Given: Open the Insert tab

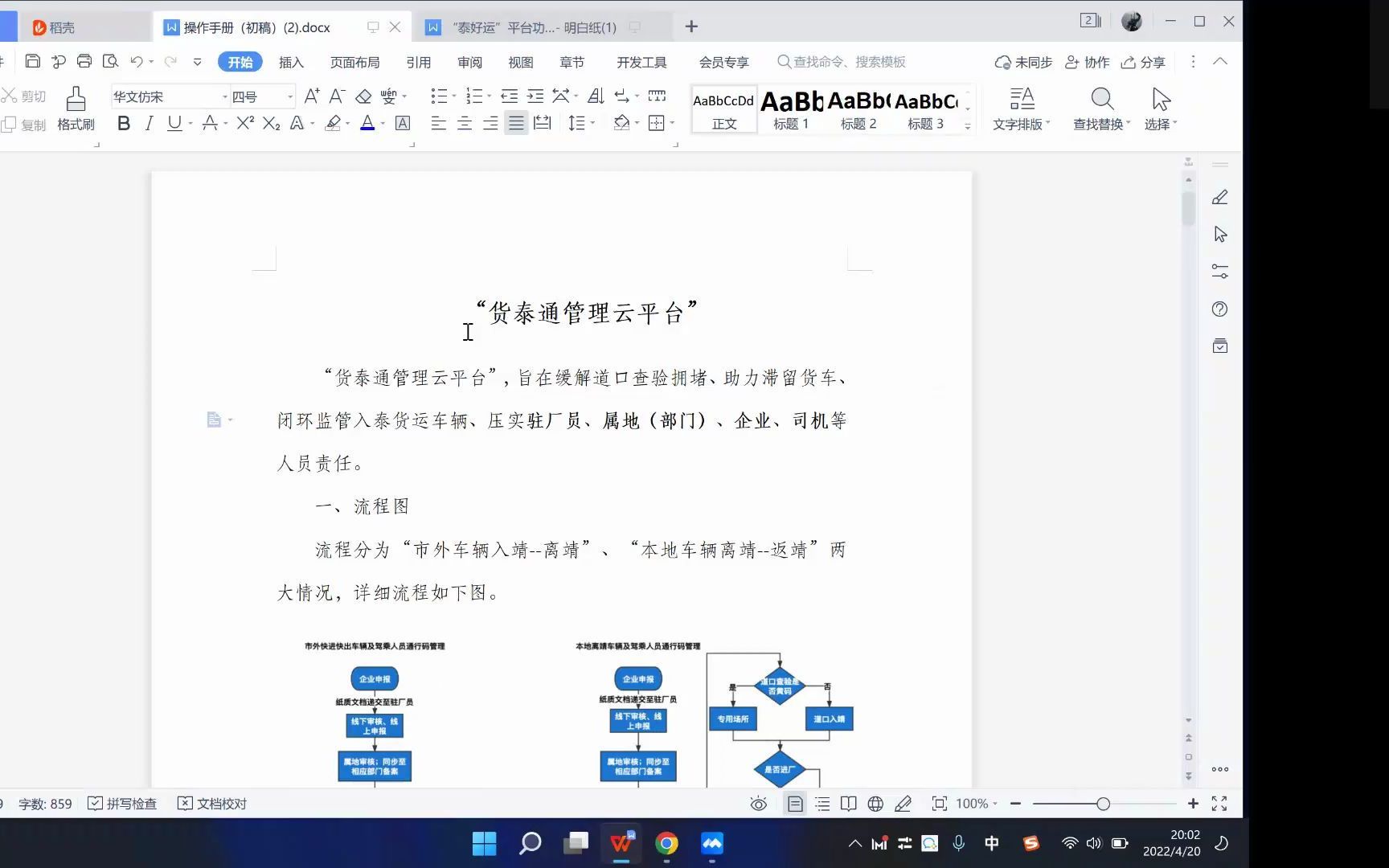Looking at the screenshot, I should click(291, 62).
